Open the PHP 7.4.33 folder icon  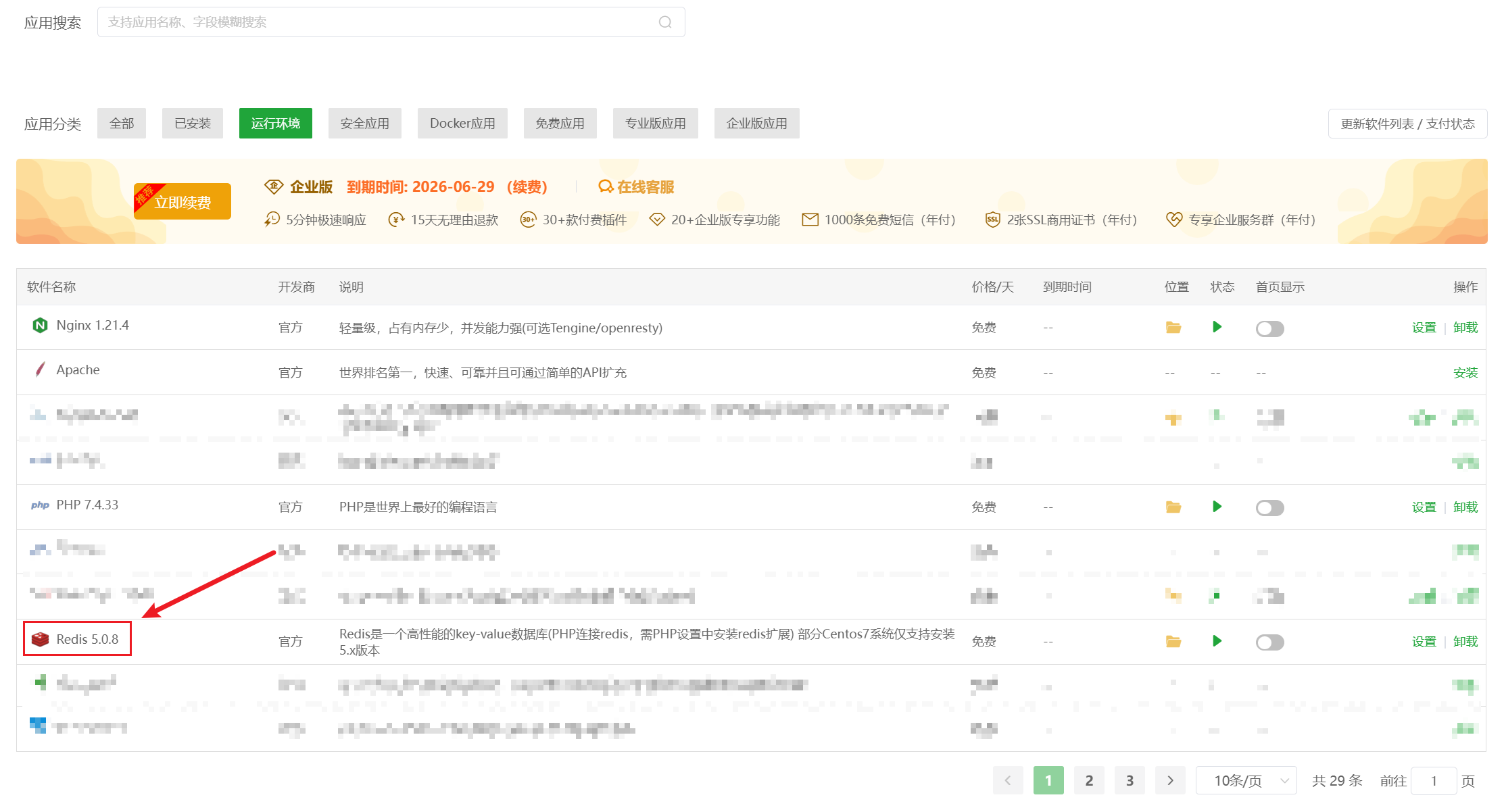click(1173, 507)
